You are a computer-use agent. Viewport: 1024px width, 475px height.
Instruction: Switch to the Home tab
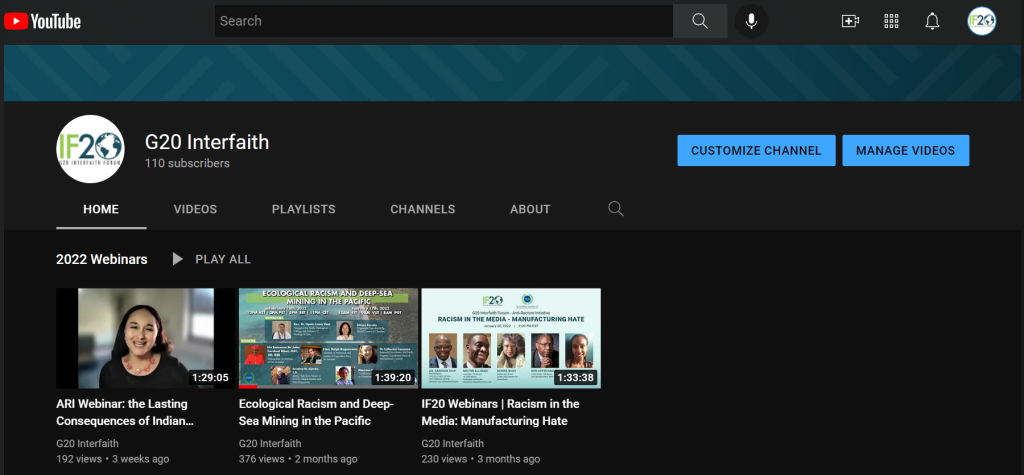point(101,209)
